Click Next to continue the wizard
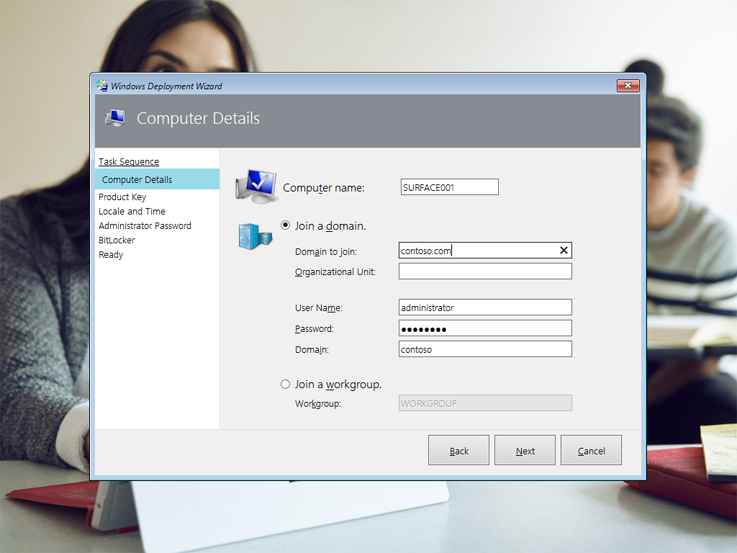 coord(525,451)
